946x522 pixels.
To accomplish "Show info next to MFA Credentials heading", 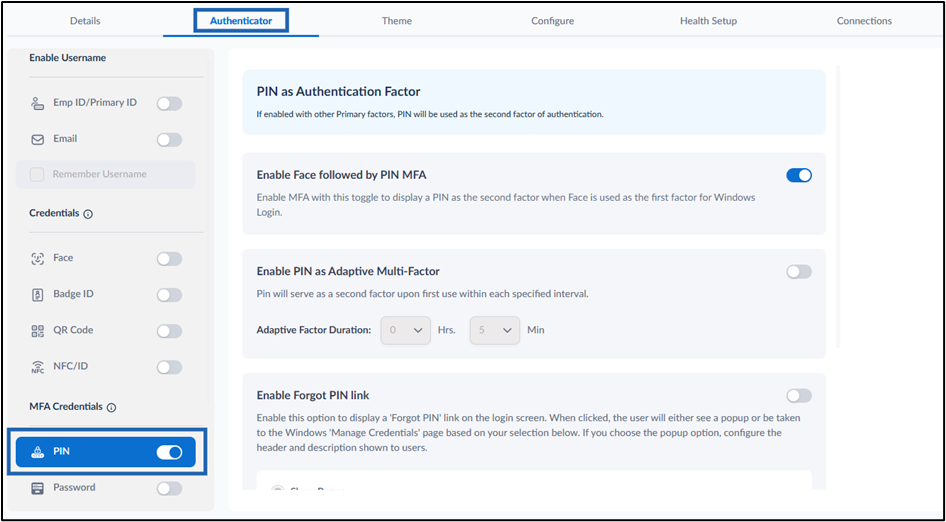I will [111, 408].
